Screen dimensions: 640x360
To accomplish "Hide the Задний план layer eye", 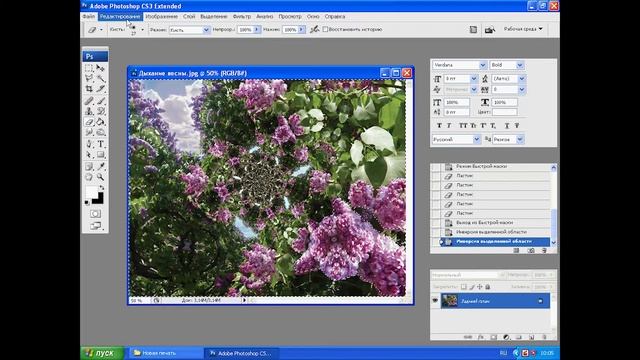I will coord(435,301).
